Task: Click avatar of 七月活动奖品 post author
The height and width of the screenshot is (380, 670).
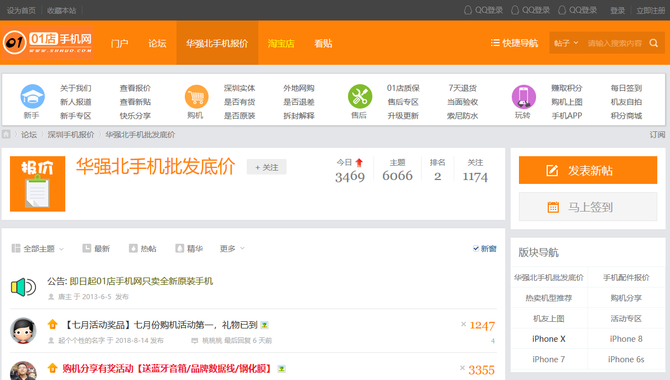Action: point(23,330)
